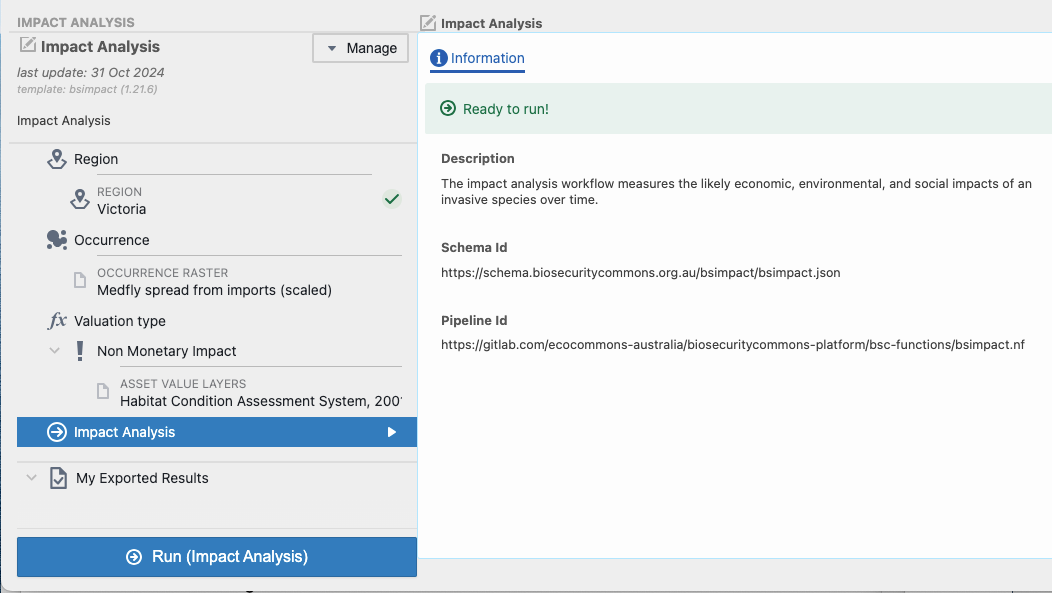Click the IMPACT ANALYSIS panel header text
1052x593 pixels.
[x=76, y=22]
